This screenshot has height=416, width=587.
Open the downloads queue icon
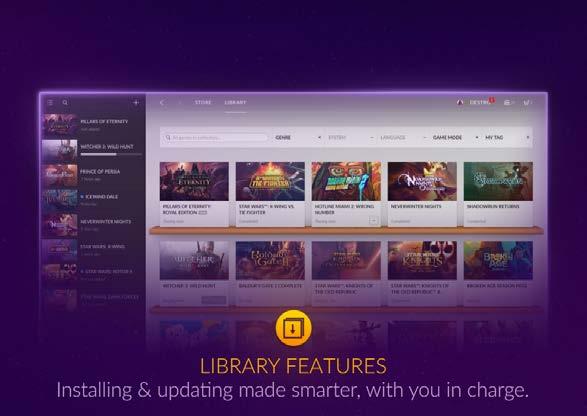tap(507, 102)
